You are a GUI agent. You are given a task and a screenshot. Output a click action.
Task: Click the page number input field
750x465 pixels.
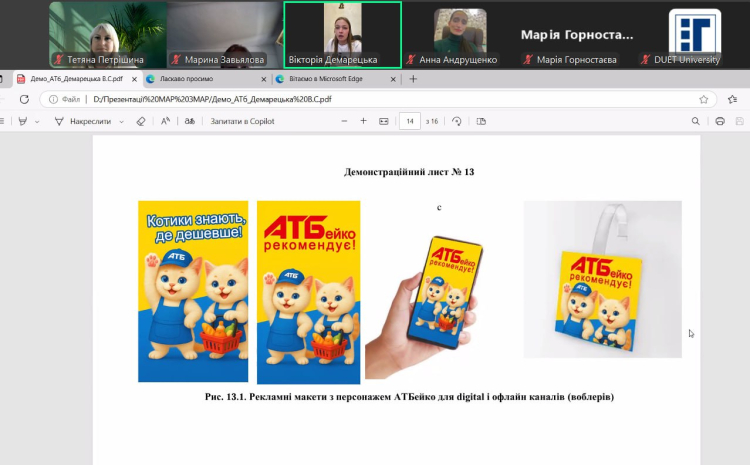[x=410, y=121]
